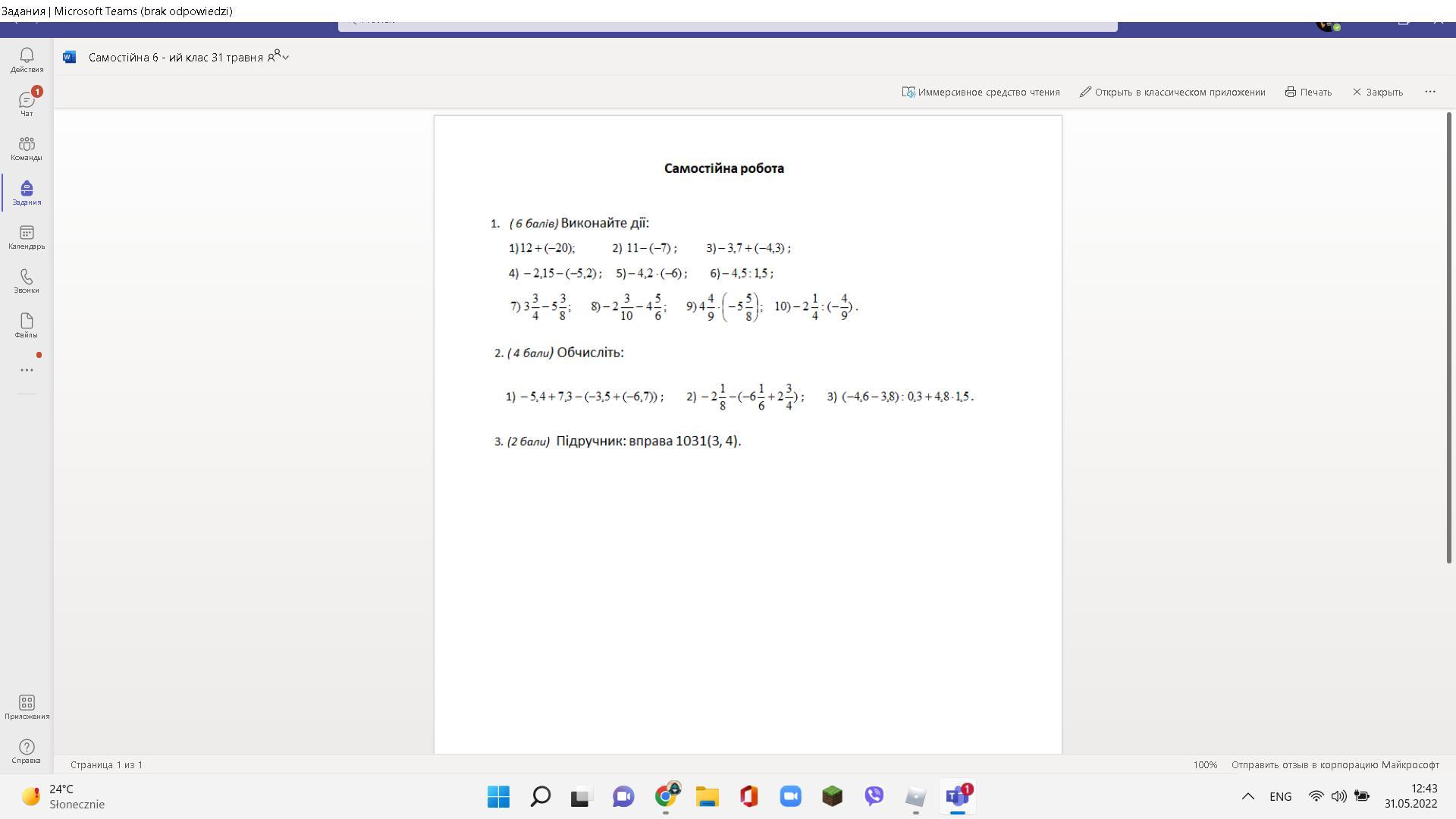Viewport: 1456px width, 819px height.
Task: Select the Assignments (Задания) tab
Action: pyautogui.click(x=27, y=193)
